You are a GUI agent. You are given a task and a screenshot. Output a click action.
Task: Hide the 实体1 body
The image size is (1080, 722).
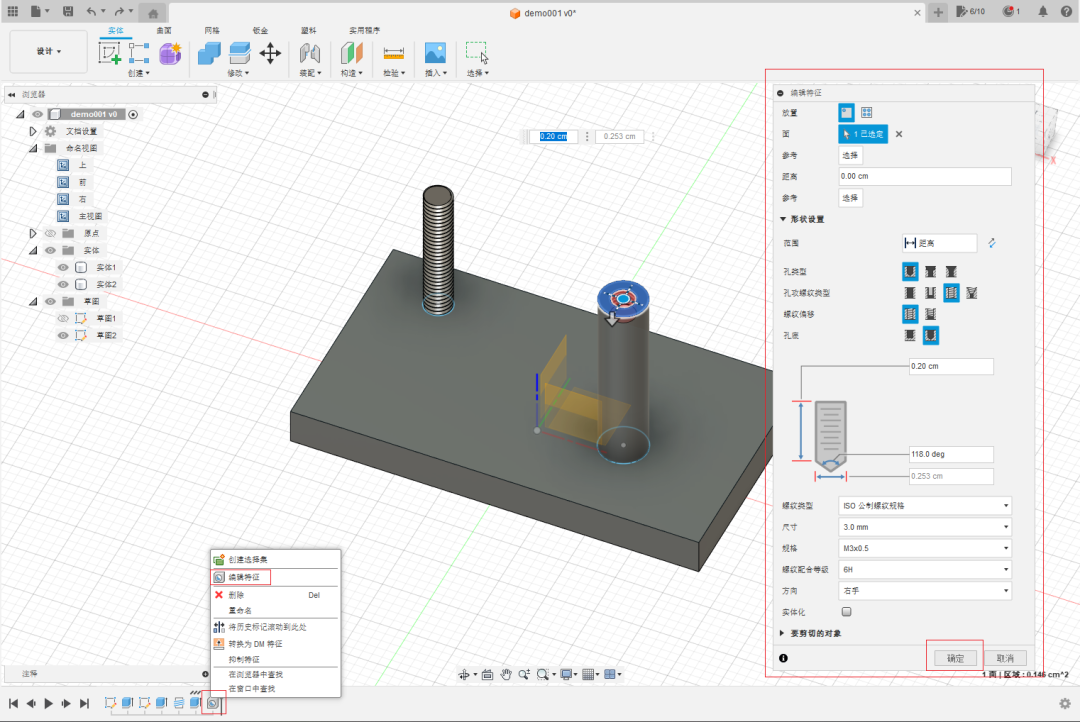63,267
